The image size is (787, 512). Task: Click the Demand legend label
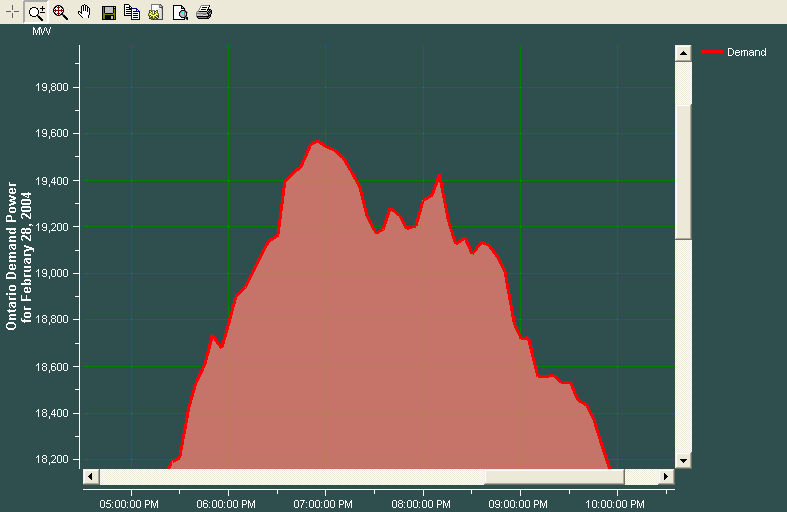[746, 52]
